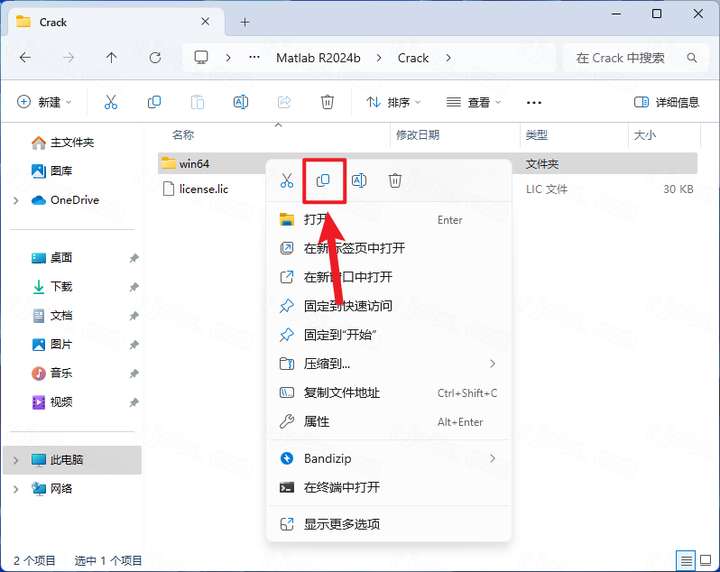Click the monitor icon in the address bar

tap(201, 57)
